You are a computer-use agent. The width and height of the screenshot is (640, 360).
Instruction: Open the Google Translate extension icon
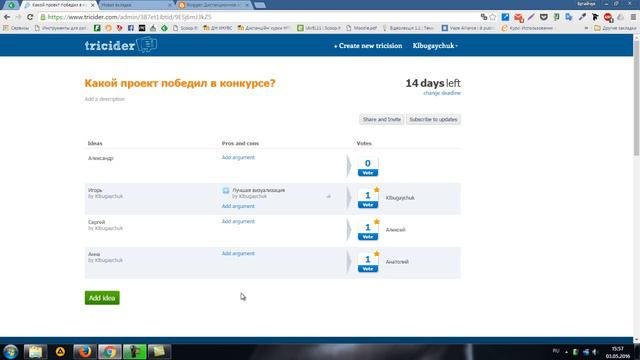pos(569,17)
